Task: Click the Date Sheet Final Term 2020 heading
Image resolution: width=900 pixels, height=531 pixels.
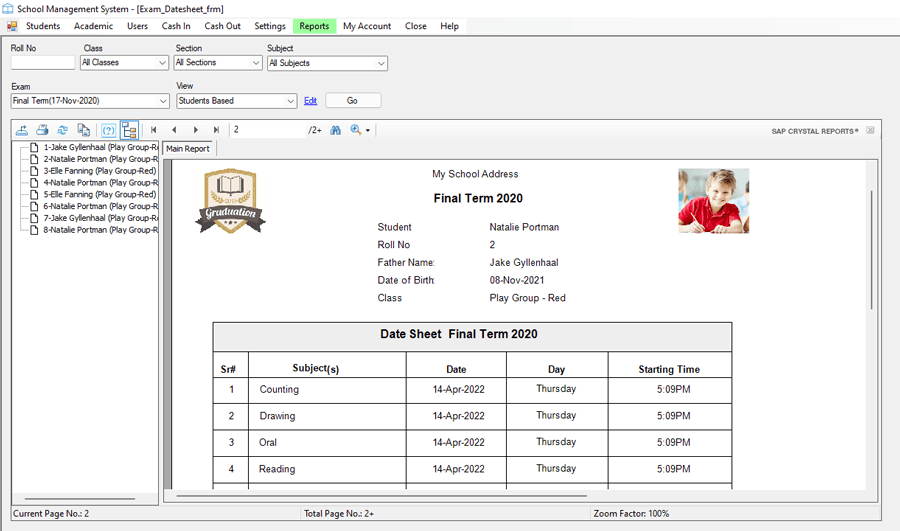Action: point(459,334)
